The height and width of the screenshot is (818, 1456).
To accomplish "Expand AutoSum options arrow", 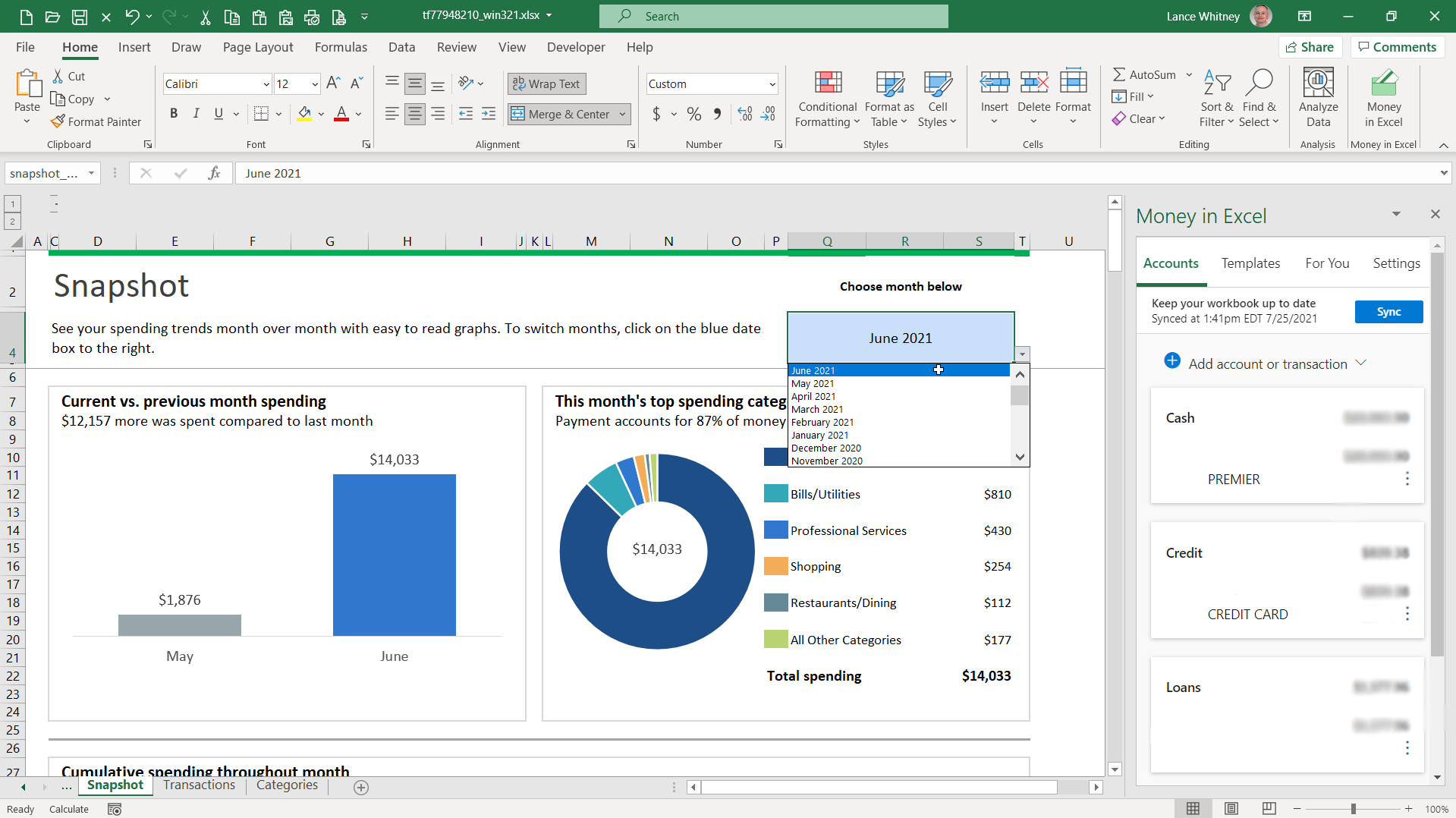I will click(x=1189, y=74).
